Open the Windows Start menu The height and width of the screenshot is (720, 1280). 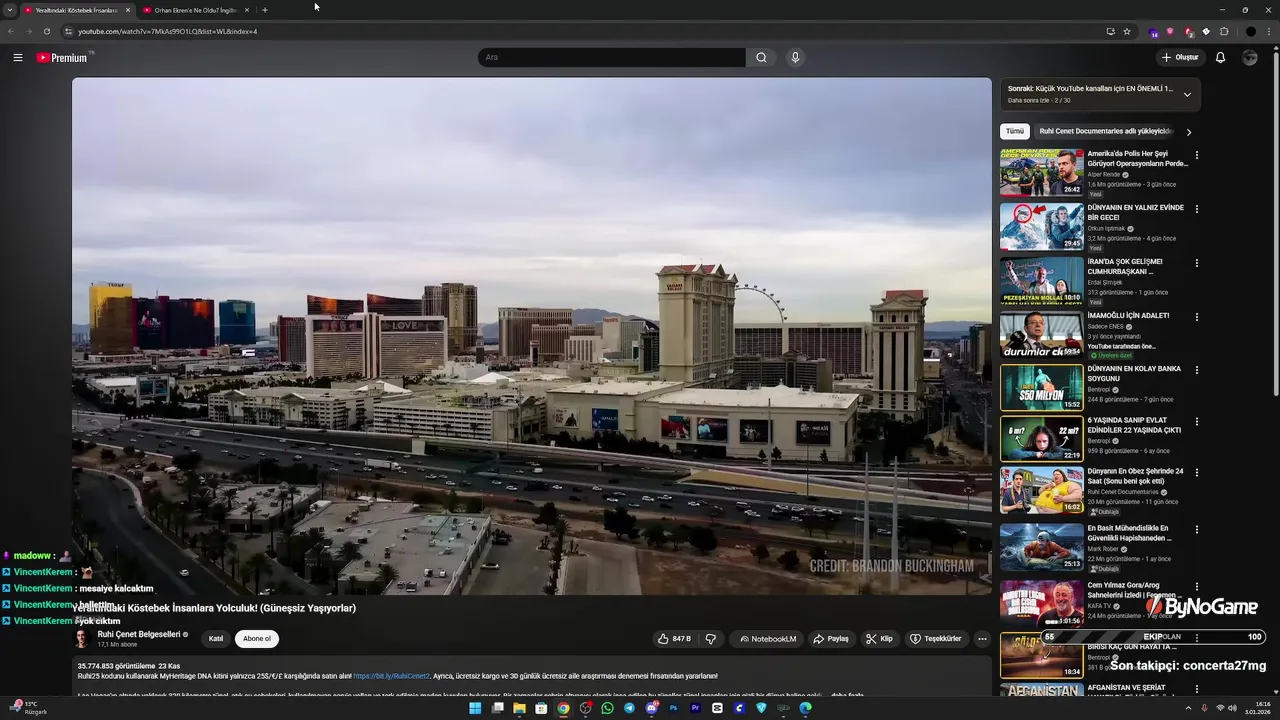(x=475, y=708)
